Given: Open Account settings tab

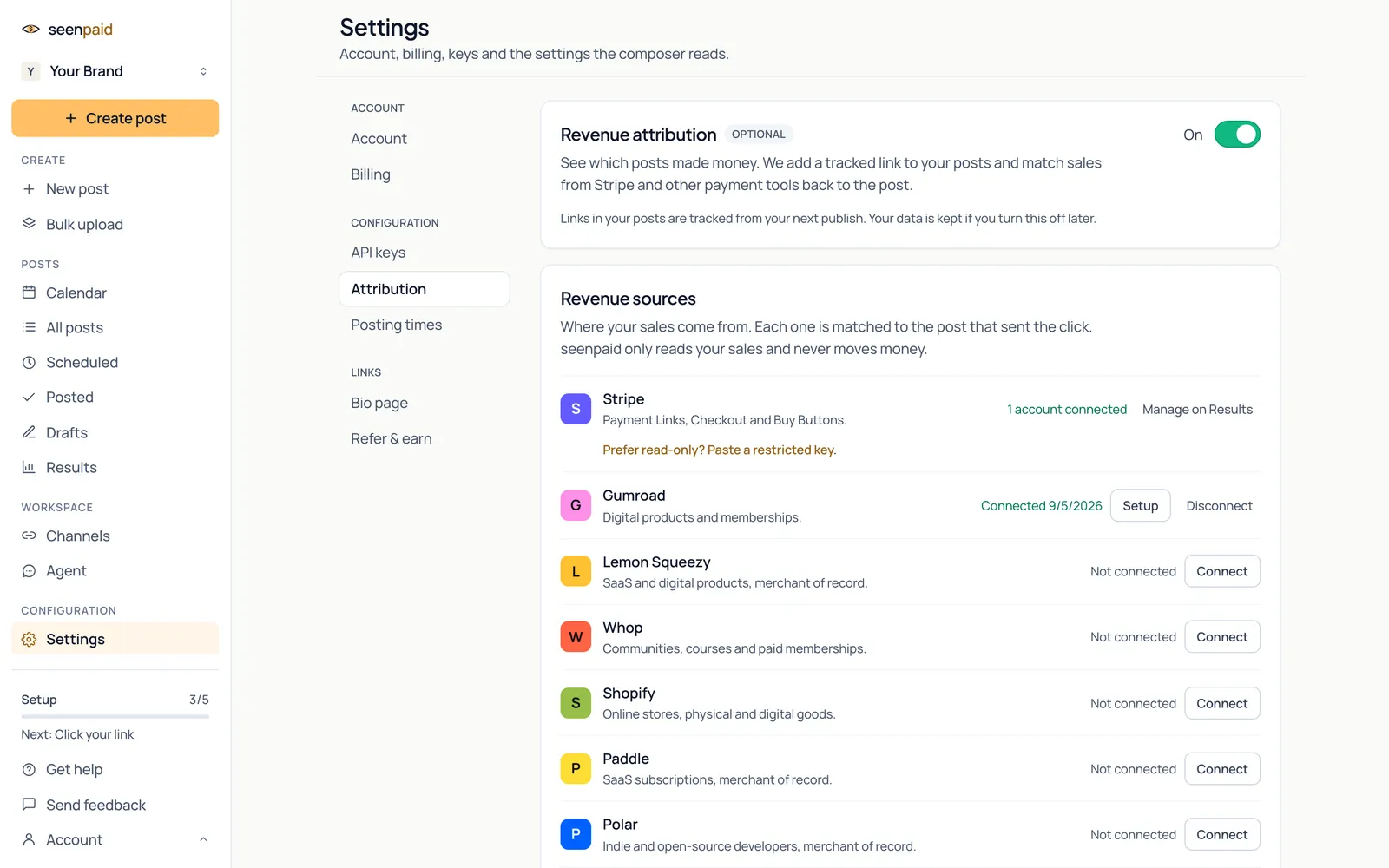Looking at the screenshot, I should pos(379,139).
